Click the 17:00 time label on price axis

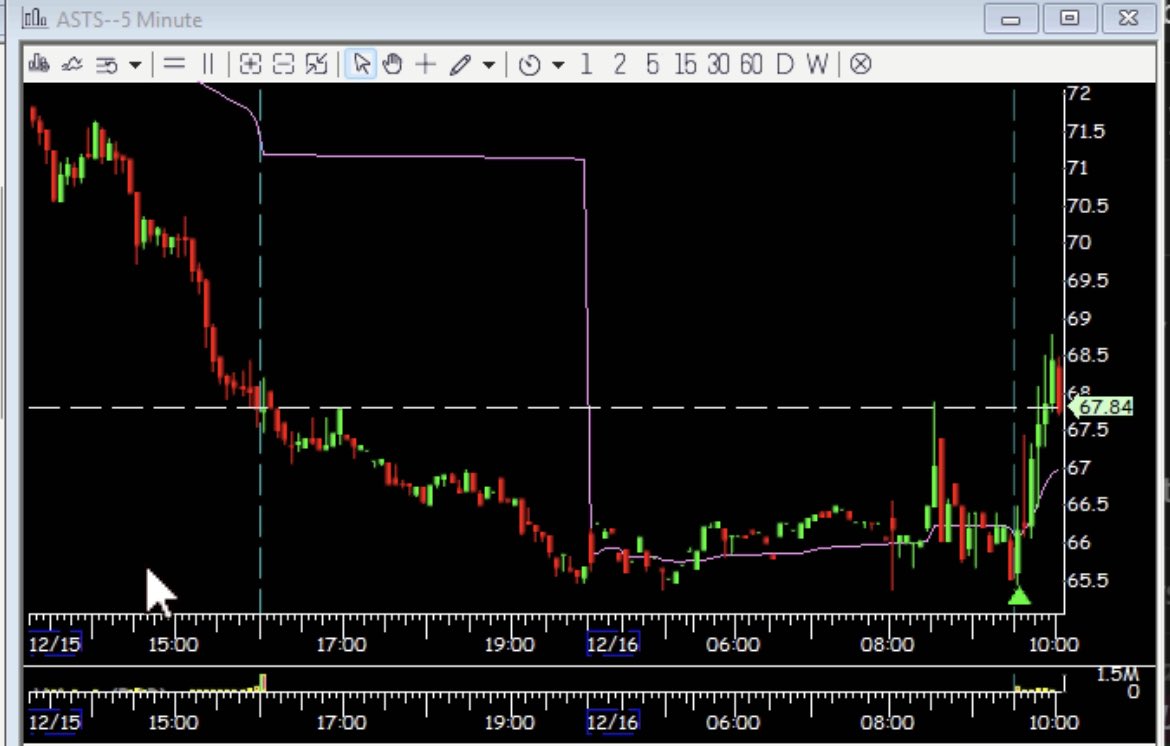click(x=341, y=645)
